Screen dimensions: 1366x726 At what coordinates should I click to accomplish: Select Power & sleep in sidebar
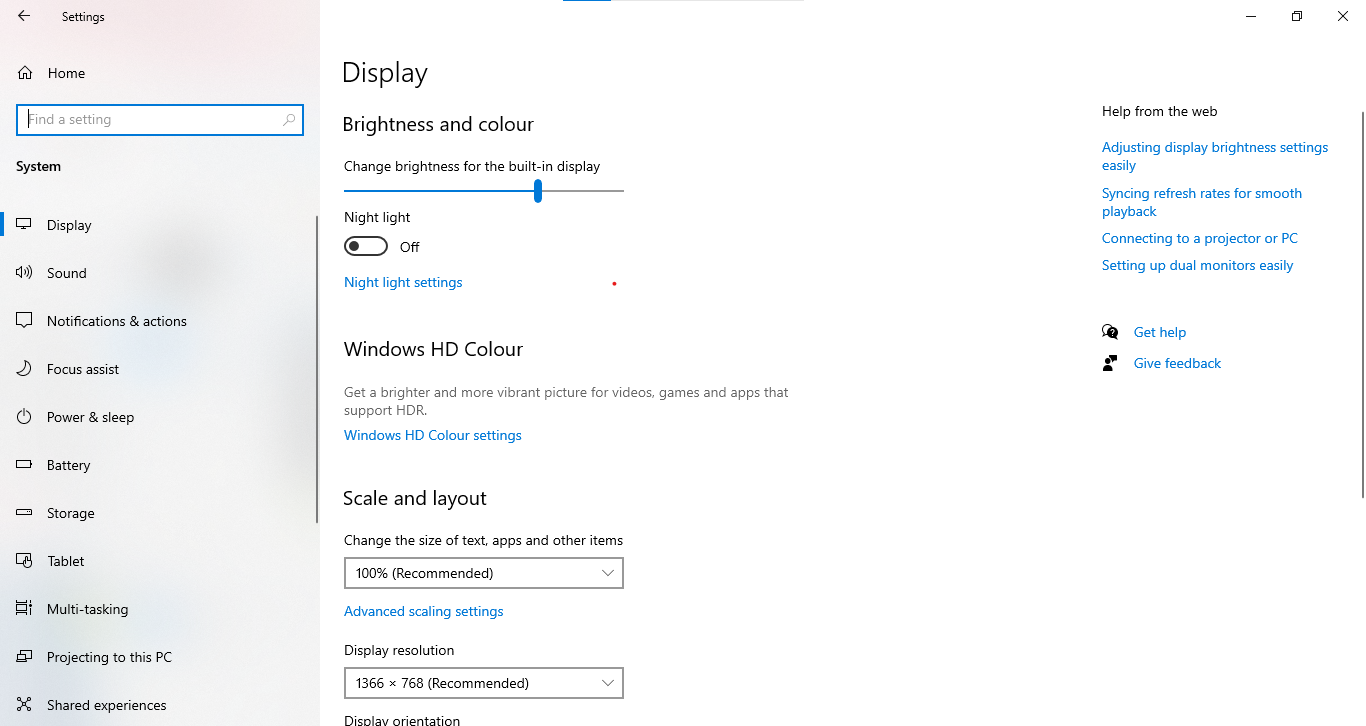coord(90,417)
